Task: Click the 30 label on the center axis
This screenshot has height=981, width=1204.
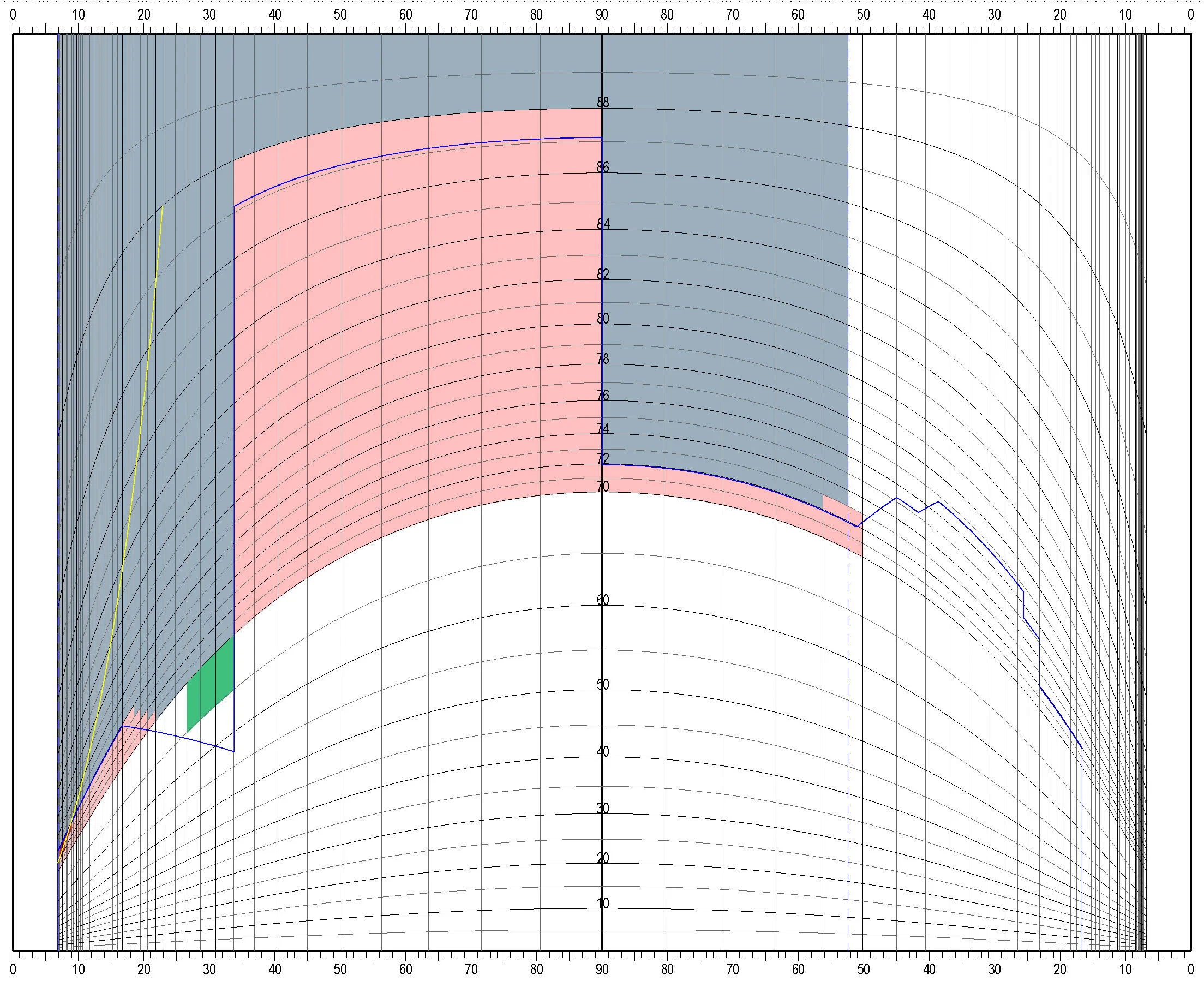Action: click(x=603, y=808)
